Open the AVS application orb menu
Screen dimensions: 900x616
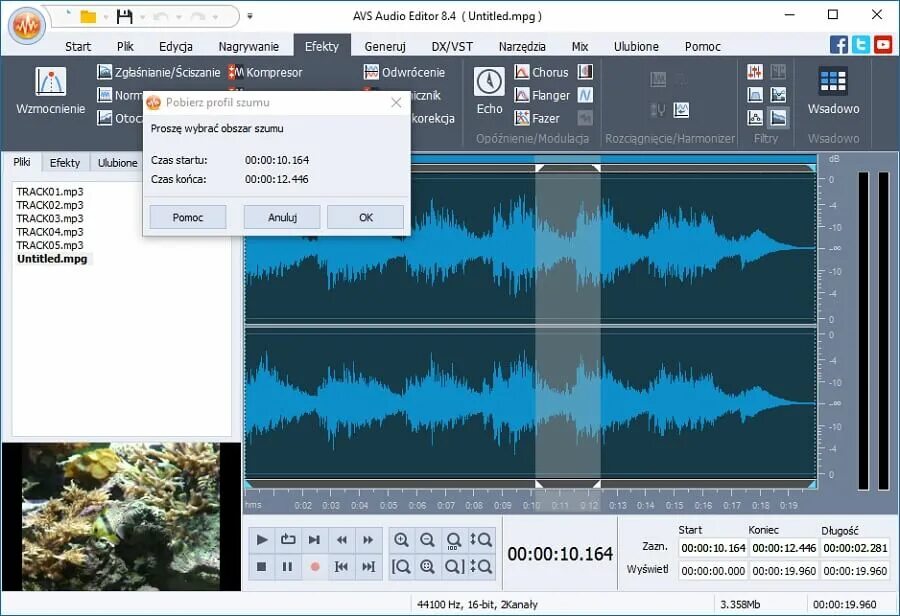click(x=26, y=25)
